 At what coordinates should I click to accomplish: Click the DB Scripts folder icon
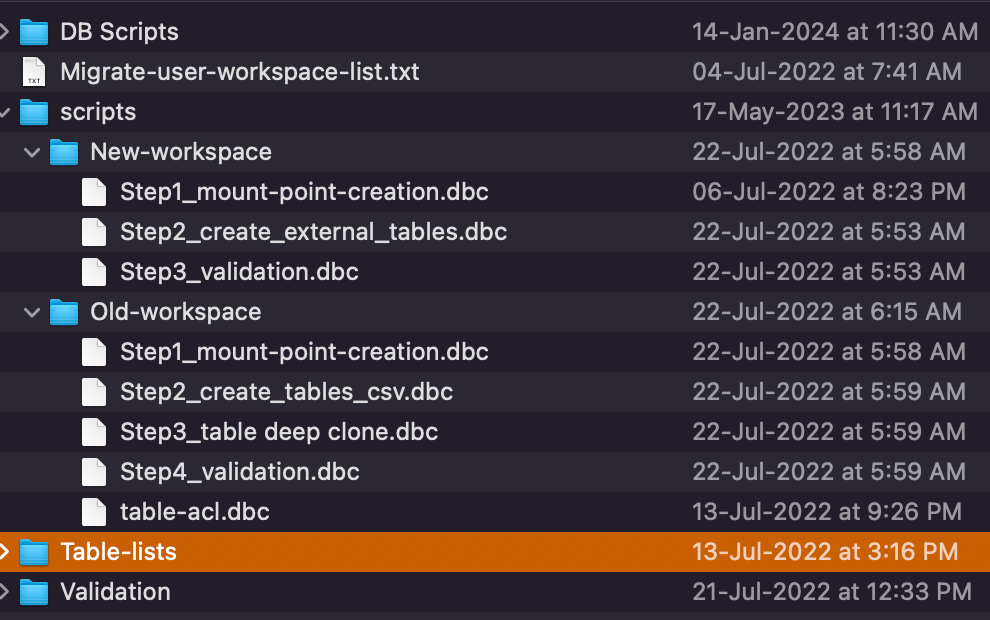35,31
